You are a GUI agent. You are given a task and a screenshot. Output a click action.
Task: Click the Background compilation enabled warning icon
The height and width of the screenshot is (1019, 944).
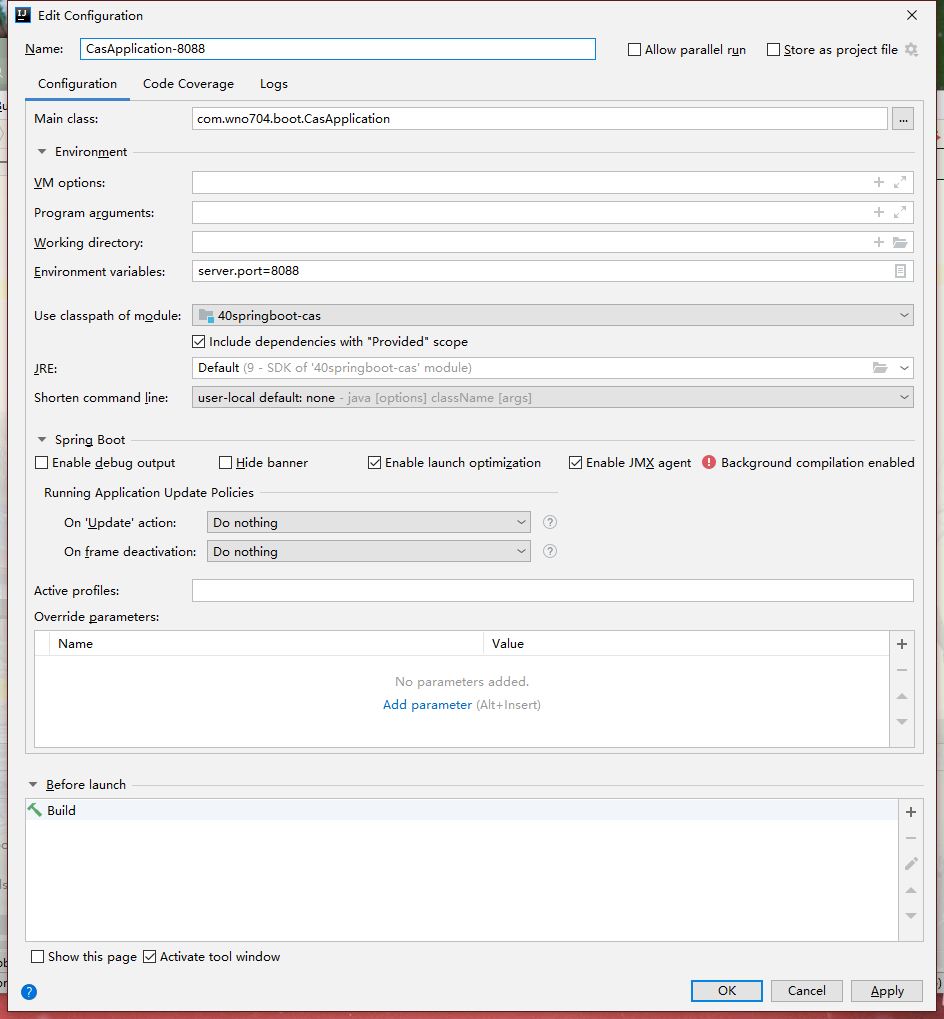tap(709, 462)
